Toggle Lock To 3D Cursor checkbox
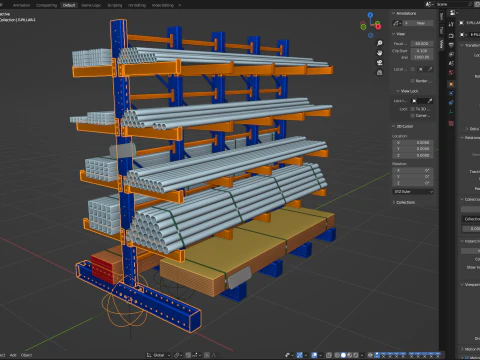480x360 pixels. (x=413, y=109)
